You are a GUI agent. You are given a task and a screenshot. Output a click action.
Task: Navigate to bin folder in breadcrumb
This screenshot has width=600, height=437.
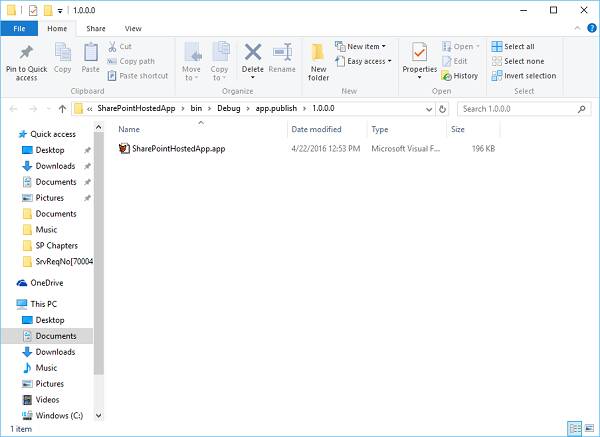tap(196, 108)
